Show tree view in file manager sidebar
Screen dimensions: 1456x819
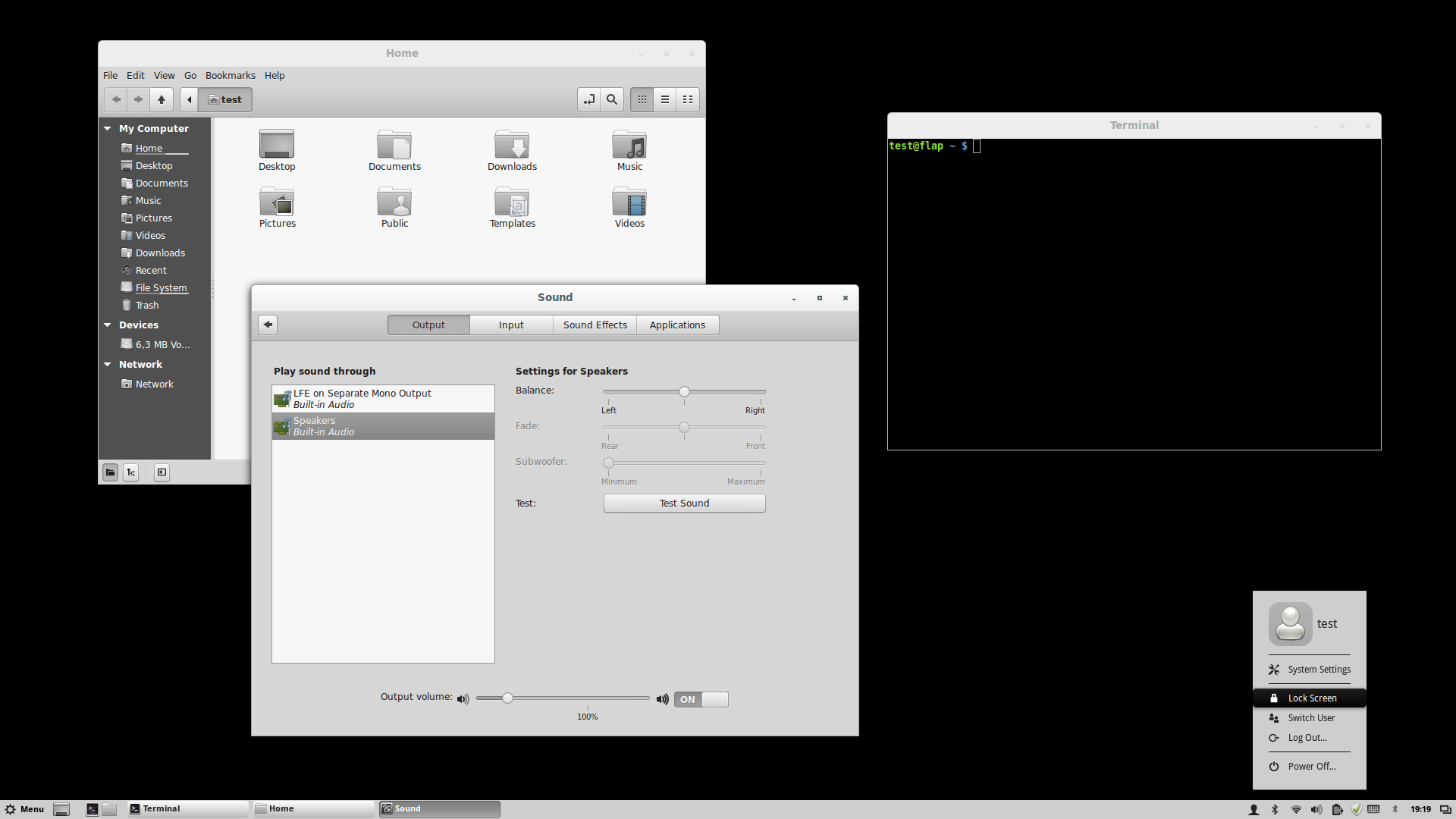click(131, 472)
